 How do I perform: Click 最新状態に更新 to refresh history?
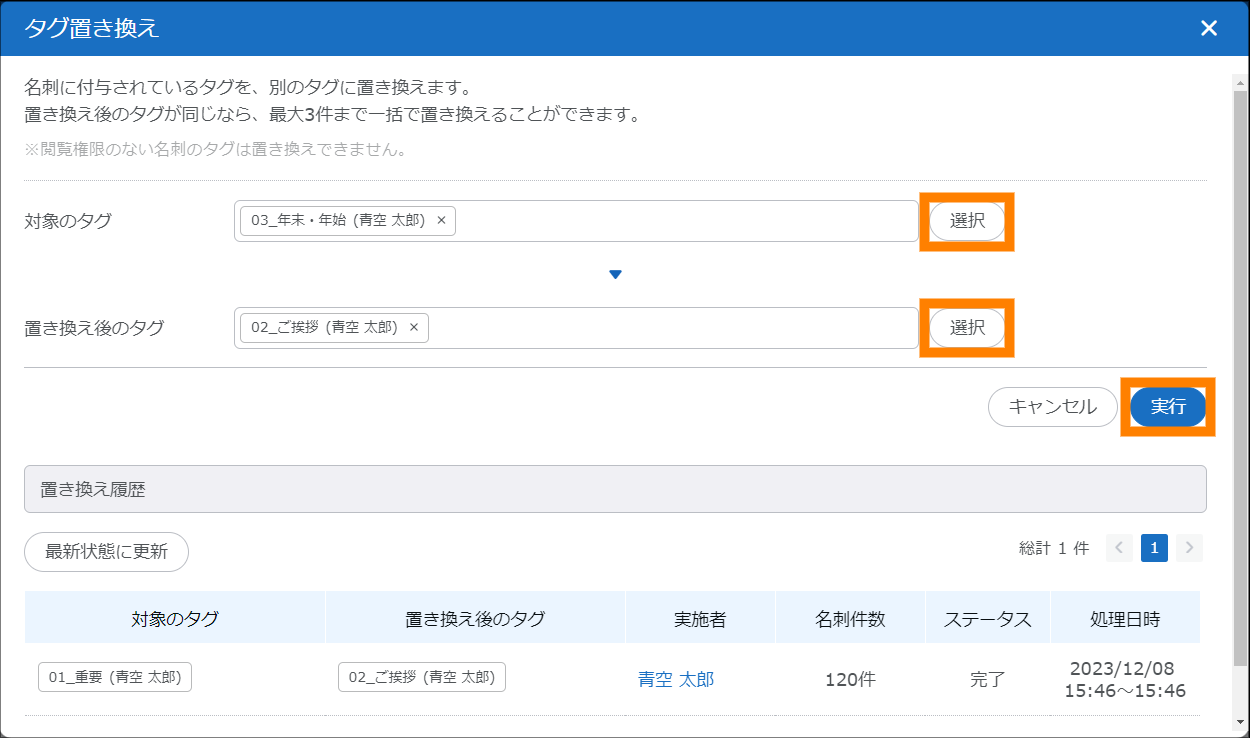coord(106,552)
